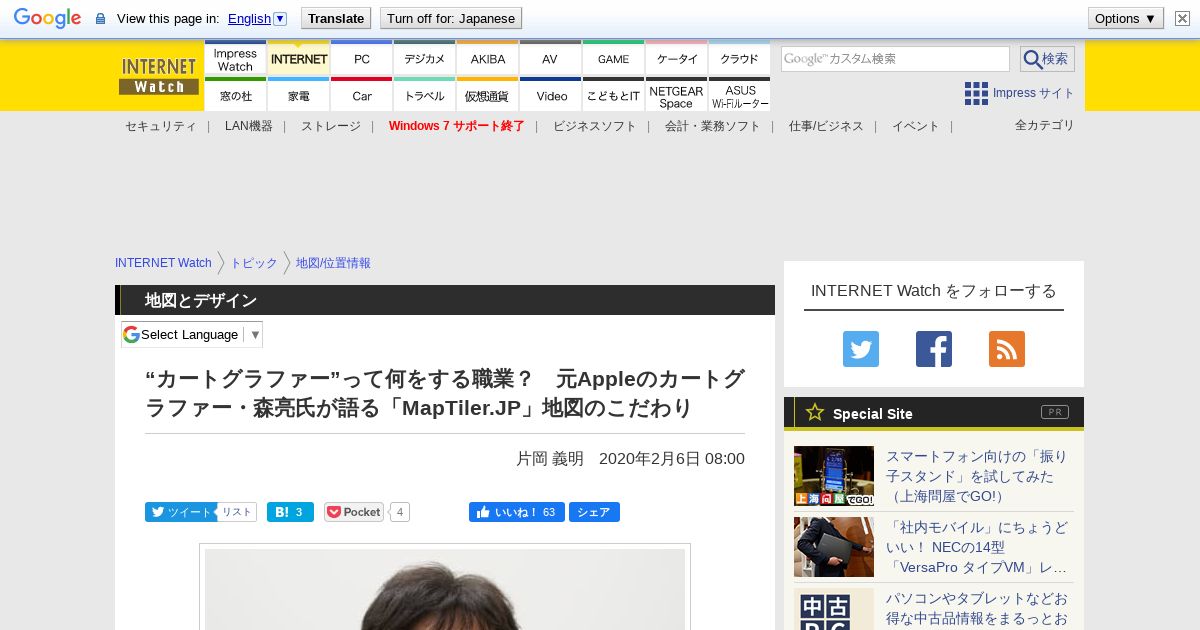This screenshot has width=1200, height=630.
Task: Open the Video tab
Action: (x=551, y=95)
